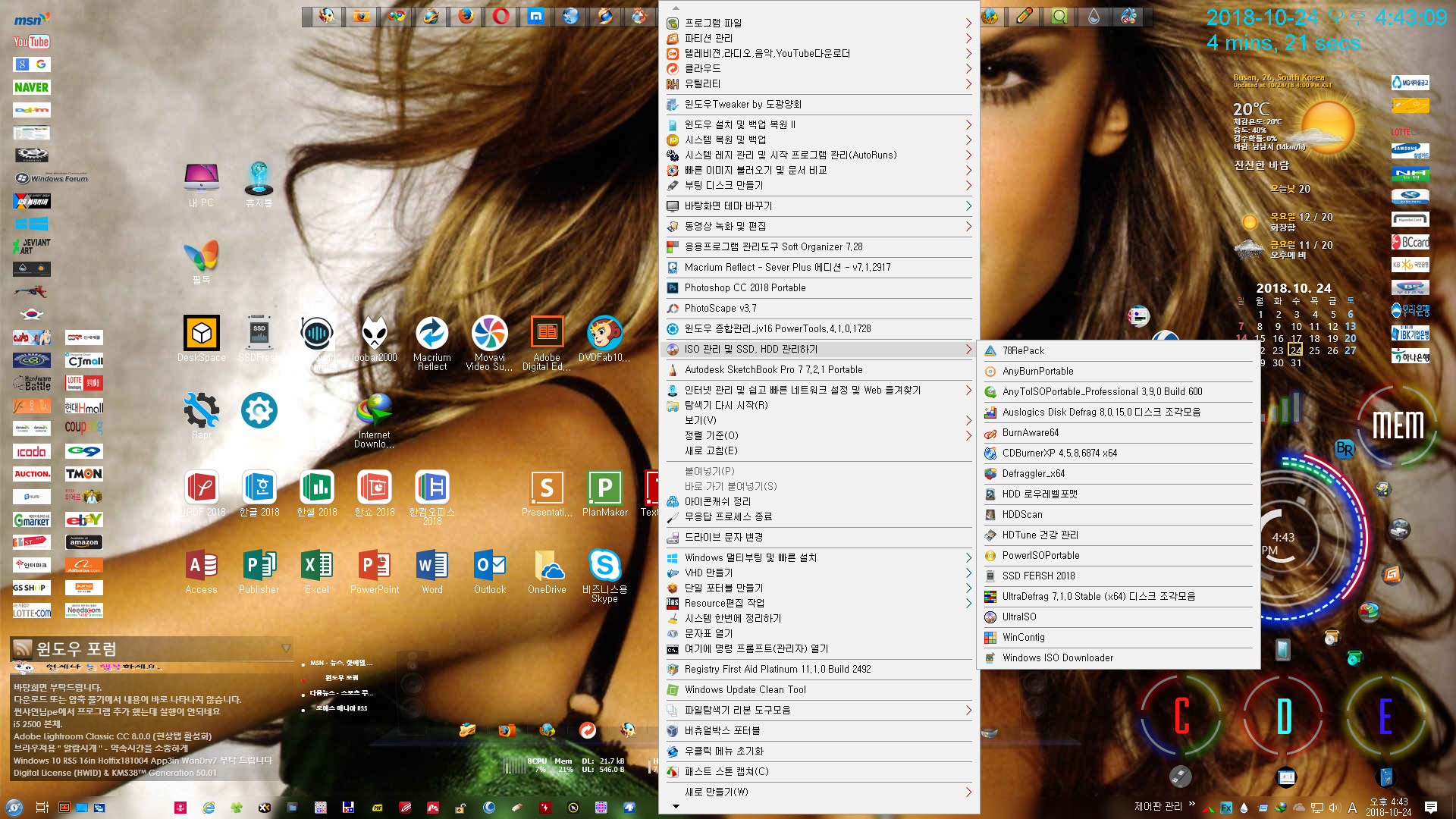The width and height of the screenshot is (1456, 819).
Task: Click the 윈도우 포럼 feed title
Action: coord(77,648)
